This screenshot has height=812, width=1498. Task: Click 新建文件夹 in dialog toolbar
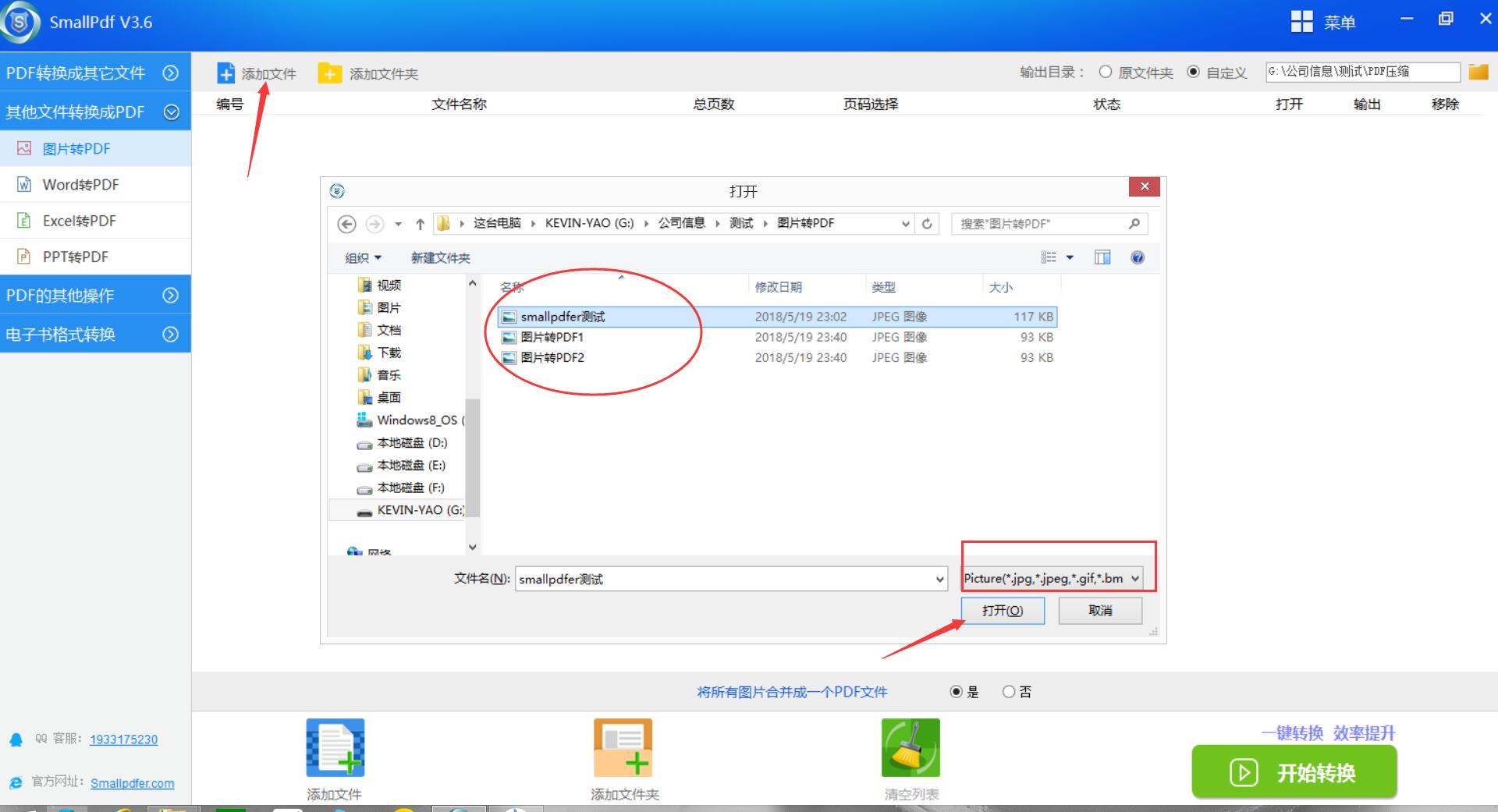point(441,258)
